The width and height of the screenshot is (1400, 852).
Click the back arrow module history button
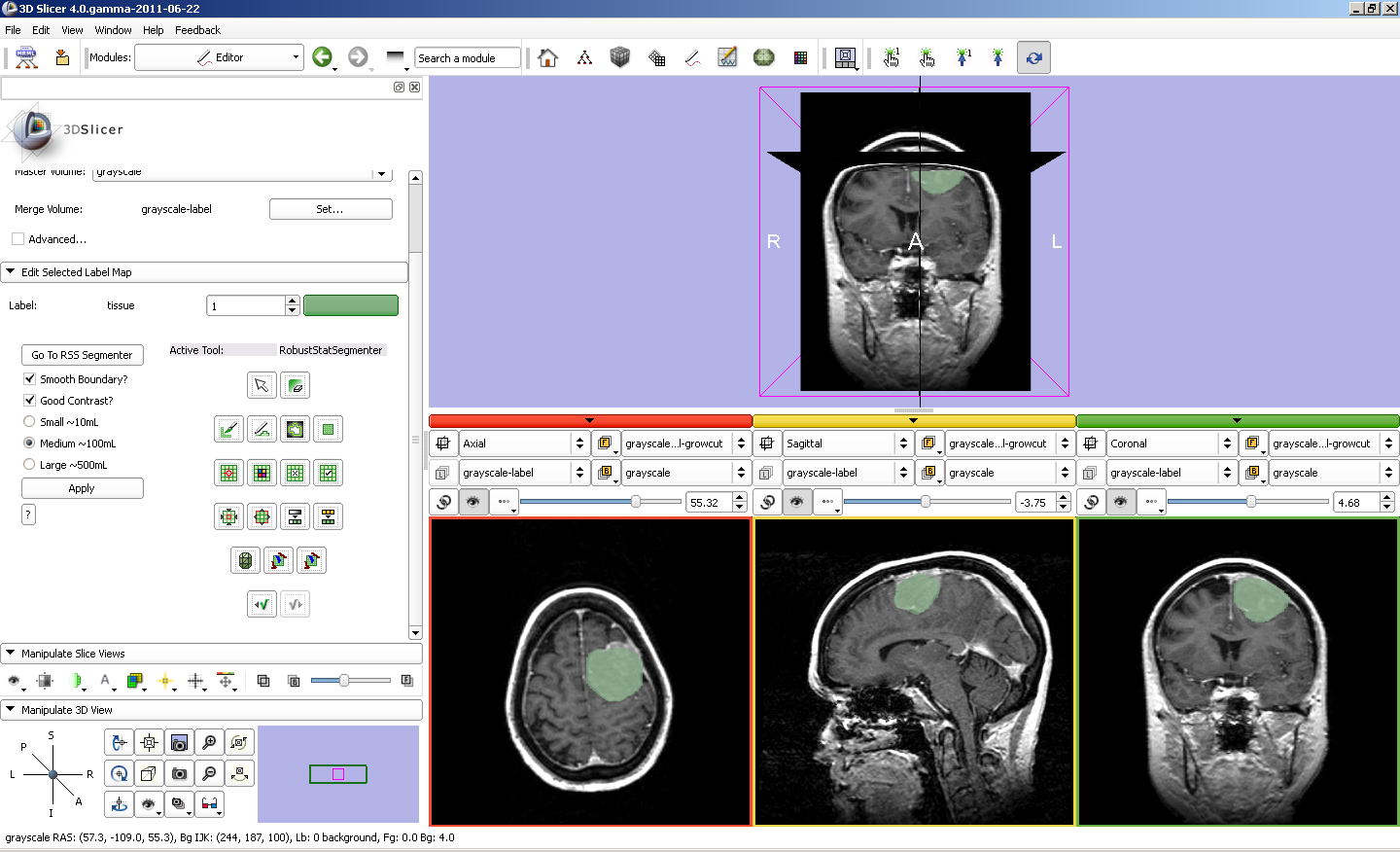click(x=323, y=58)
